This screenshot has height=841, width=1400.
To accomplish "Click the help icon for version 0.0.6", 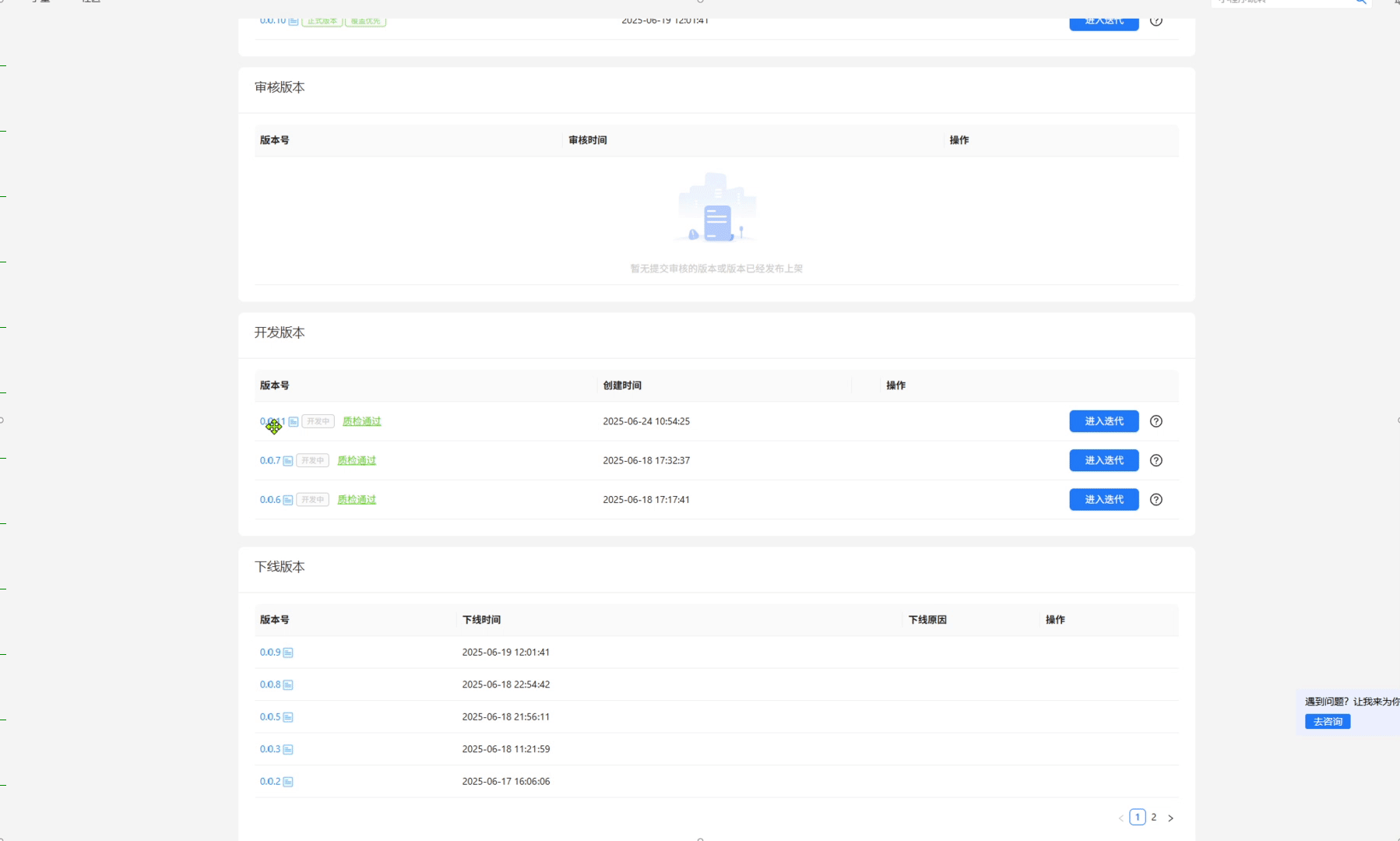I will [1156, 500].
